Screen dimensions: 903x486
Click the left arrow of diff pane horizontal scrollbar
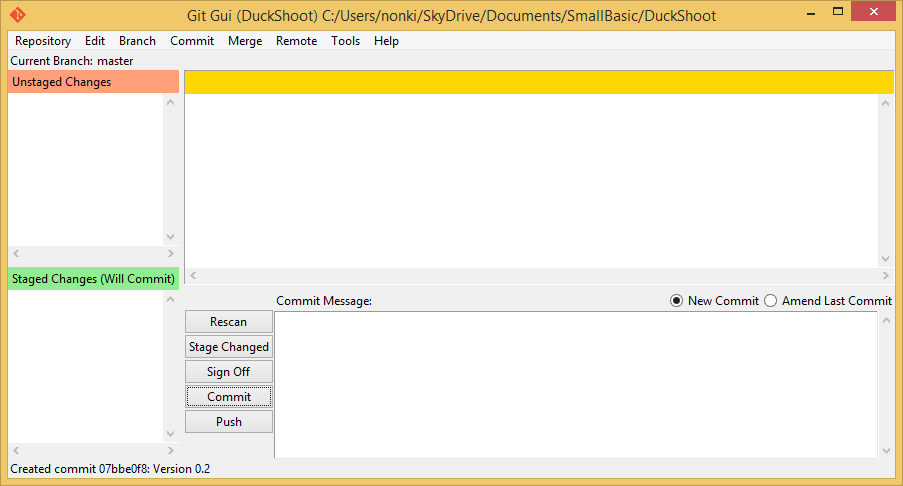(x=194, y=275)
